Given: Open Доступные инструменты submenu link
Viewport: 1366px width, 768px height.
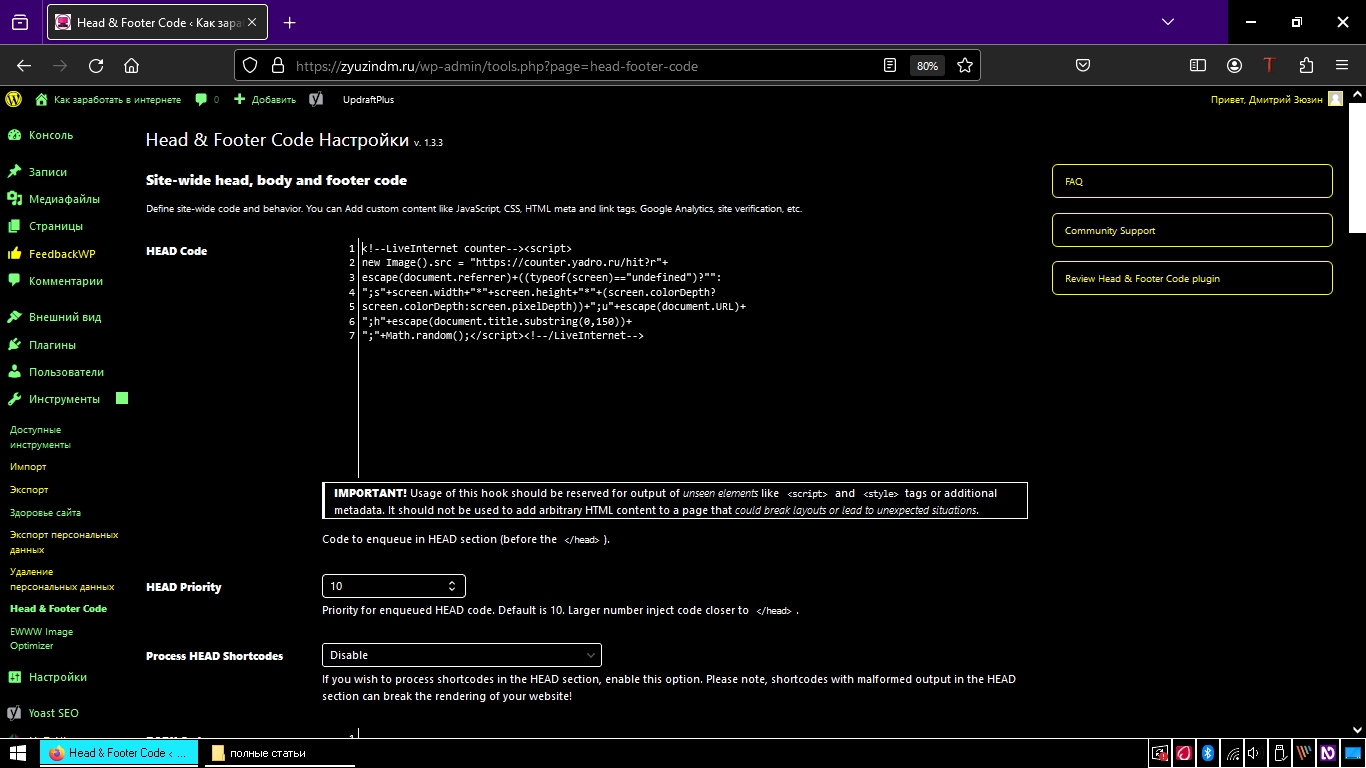Looking at the screenshot, I should pos(40,437).
